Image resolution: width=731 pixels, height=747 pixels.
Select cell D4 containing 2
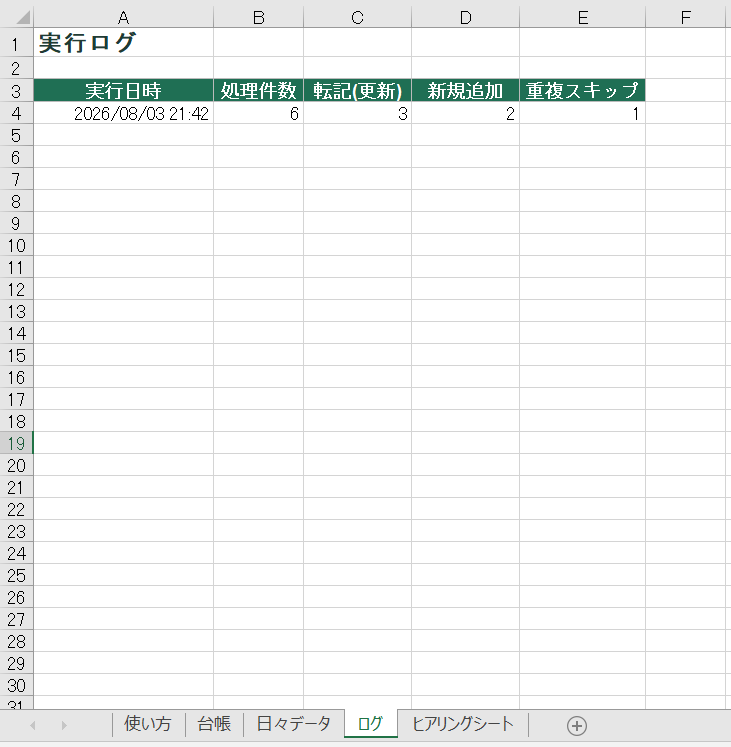pos(466,113)
